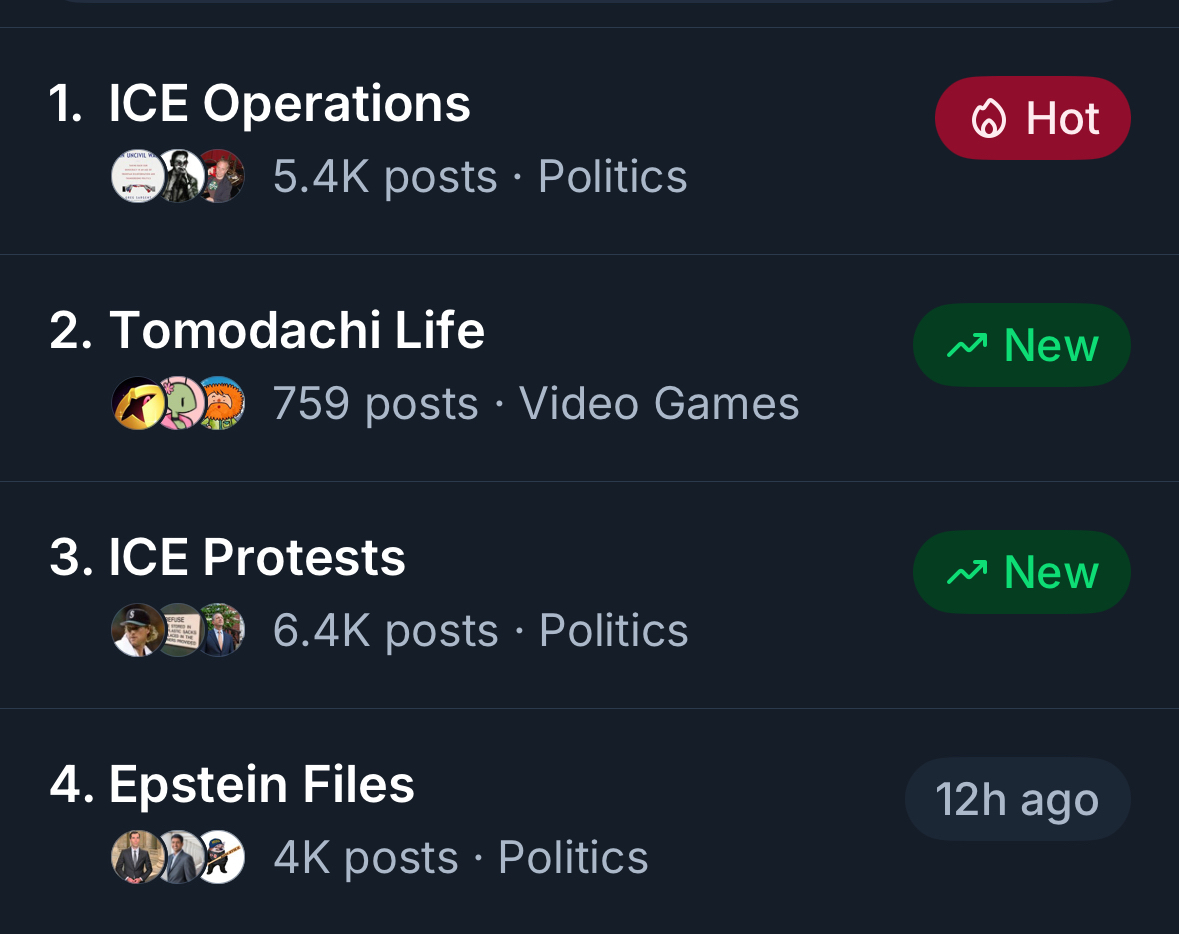The width and height of the screenshot is (1179, 934).
Task: Click the baseball cap avatar under ICE Protests
Action: tap(136, 631)
